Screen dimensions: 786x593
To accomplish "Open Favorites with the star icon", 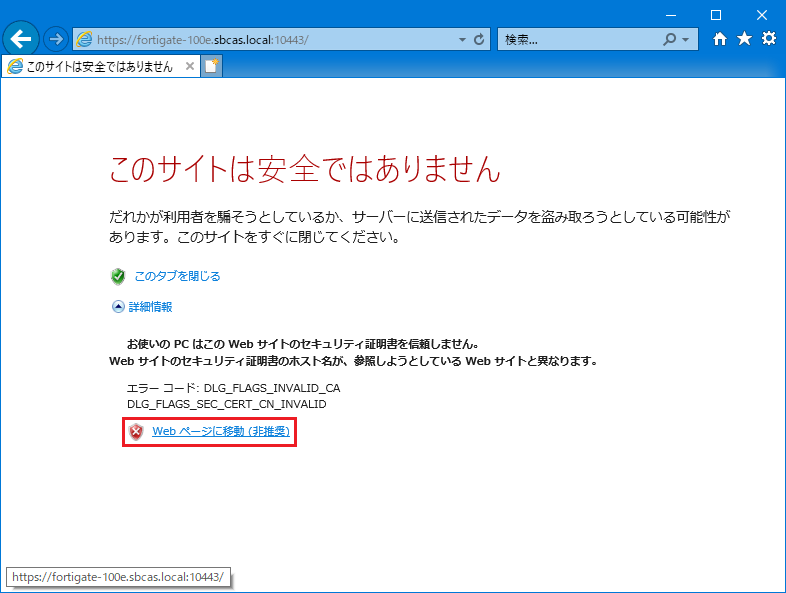I will click(744, 39).
